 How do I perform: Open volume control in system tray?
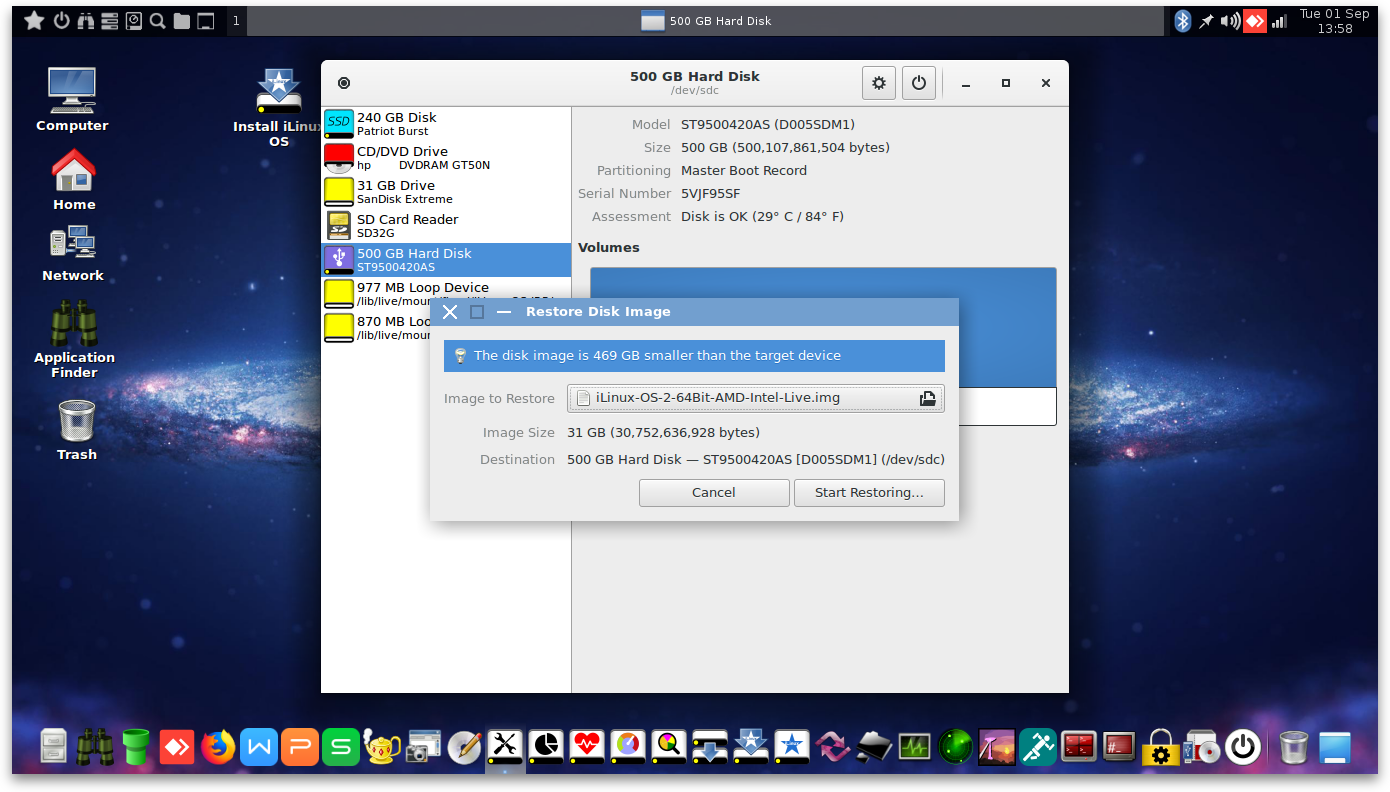coord(1230,20)
